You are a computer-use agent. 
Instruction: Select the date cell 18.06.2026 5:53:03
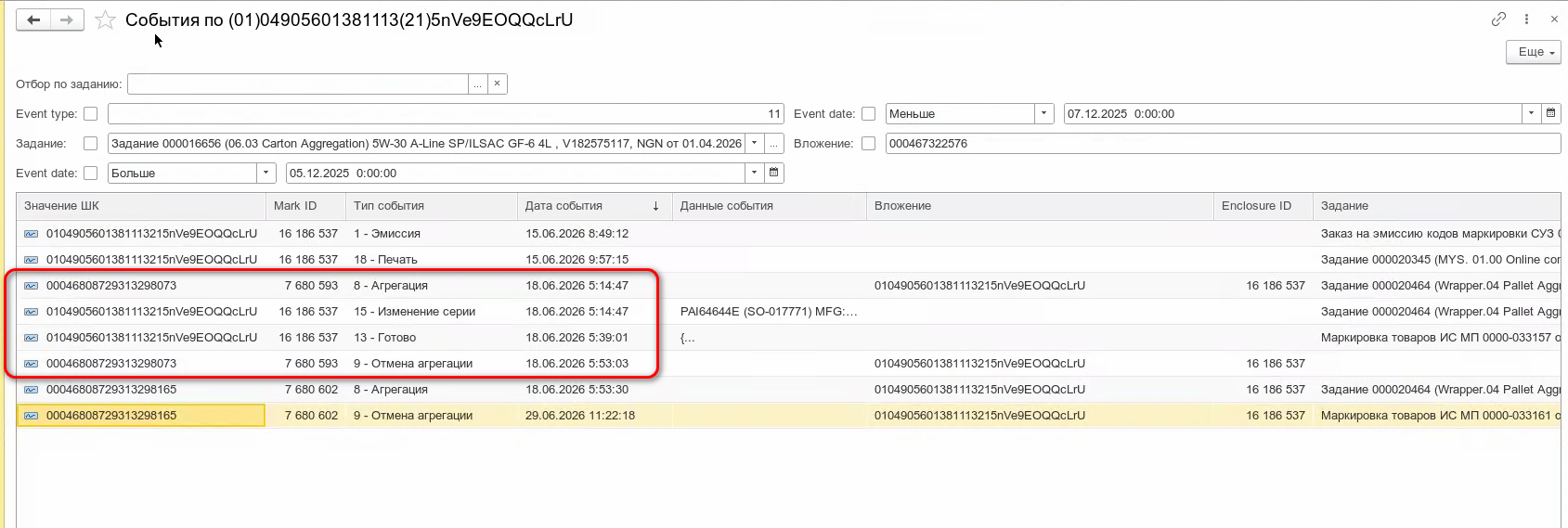(x=594, y=364)
